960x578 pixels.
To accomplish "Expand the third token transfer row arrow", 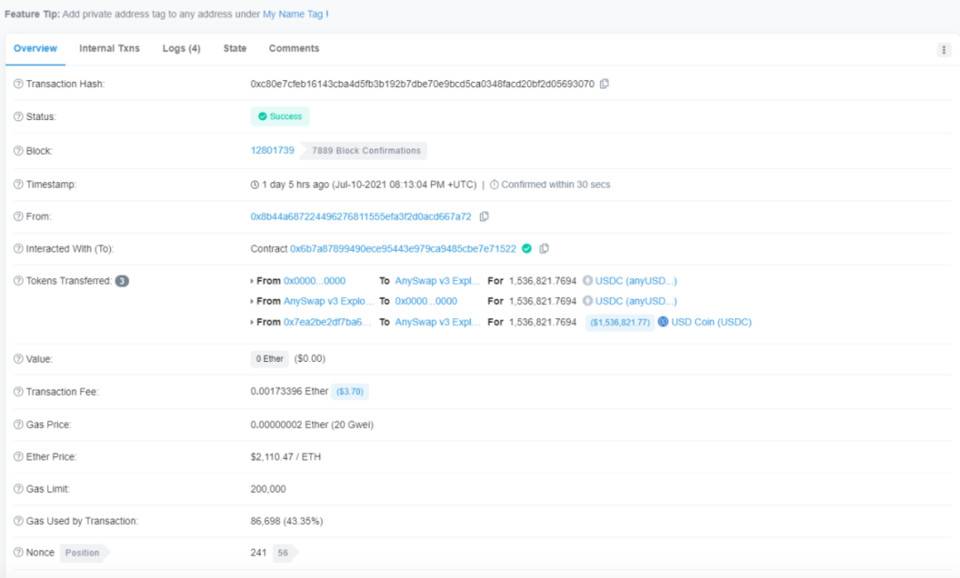I will point(252,322).
